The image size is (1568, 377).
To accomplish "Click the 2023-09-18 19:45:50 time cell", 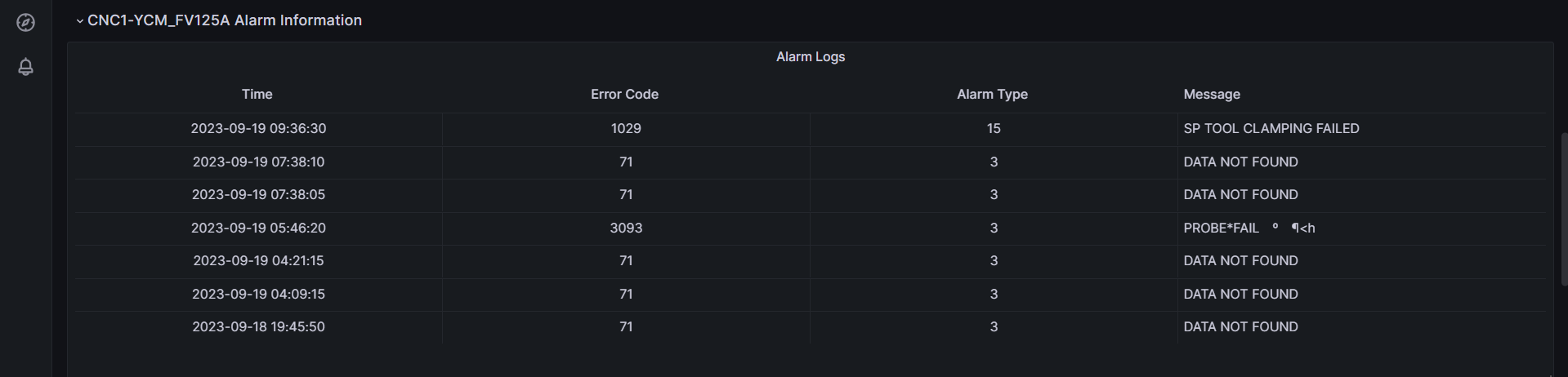I will click(258, 327).
